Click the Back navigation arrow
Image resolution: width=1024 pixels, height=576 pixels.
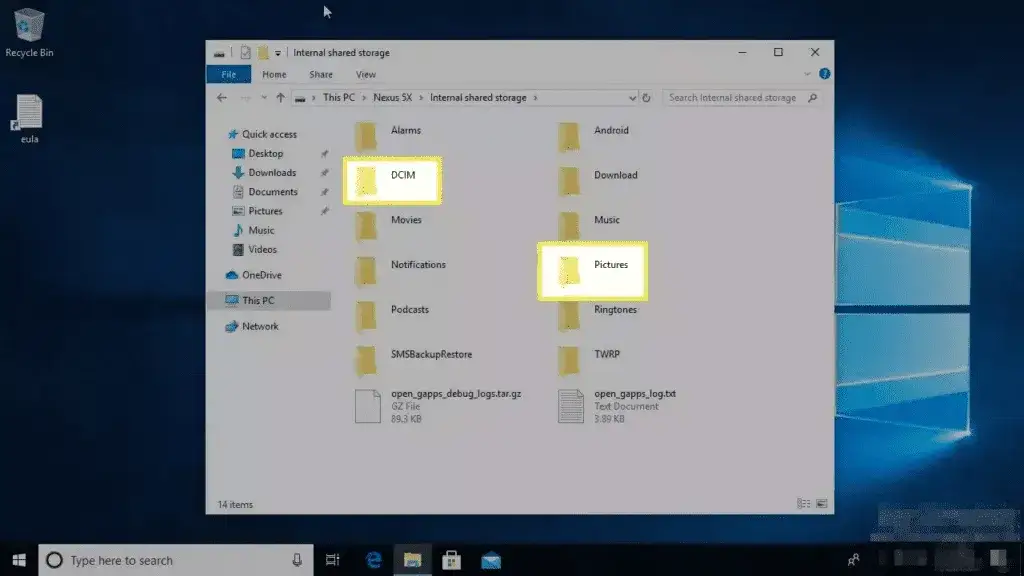coord(222,98)
